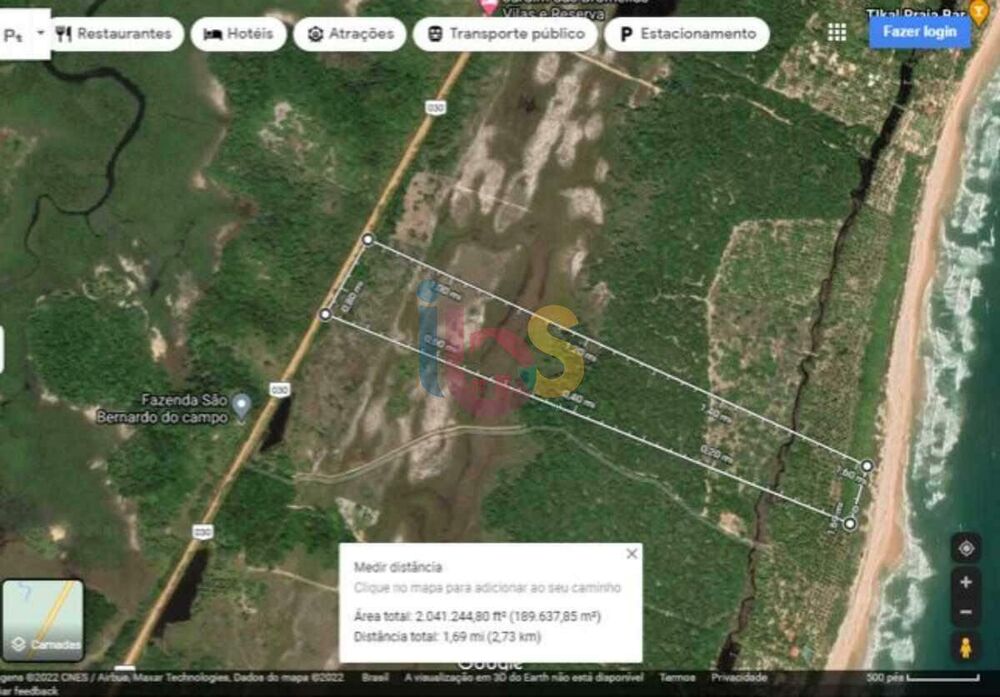The image size is (1000, 697).
Task: Open the Privacidade link in footer
Action: tap(739, 677)
